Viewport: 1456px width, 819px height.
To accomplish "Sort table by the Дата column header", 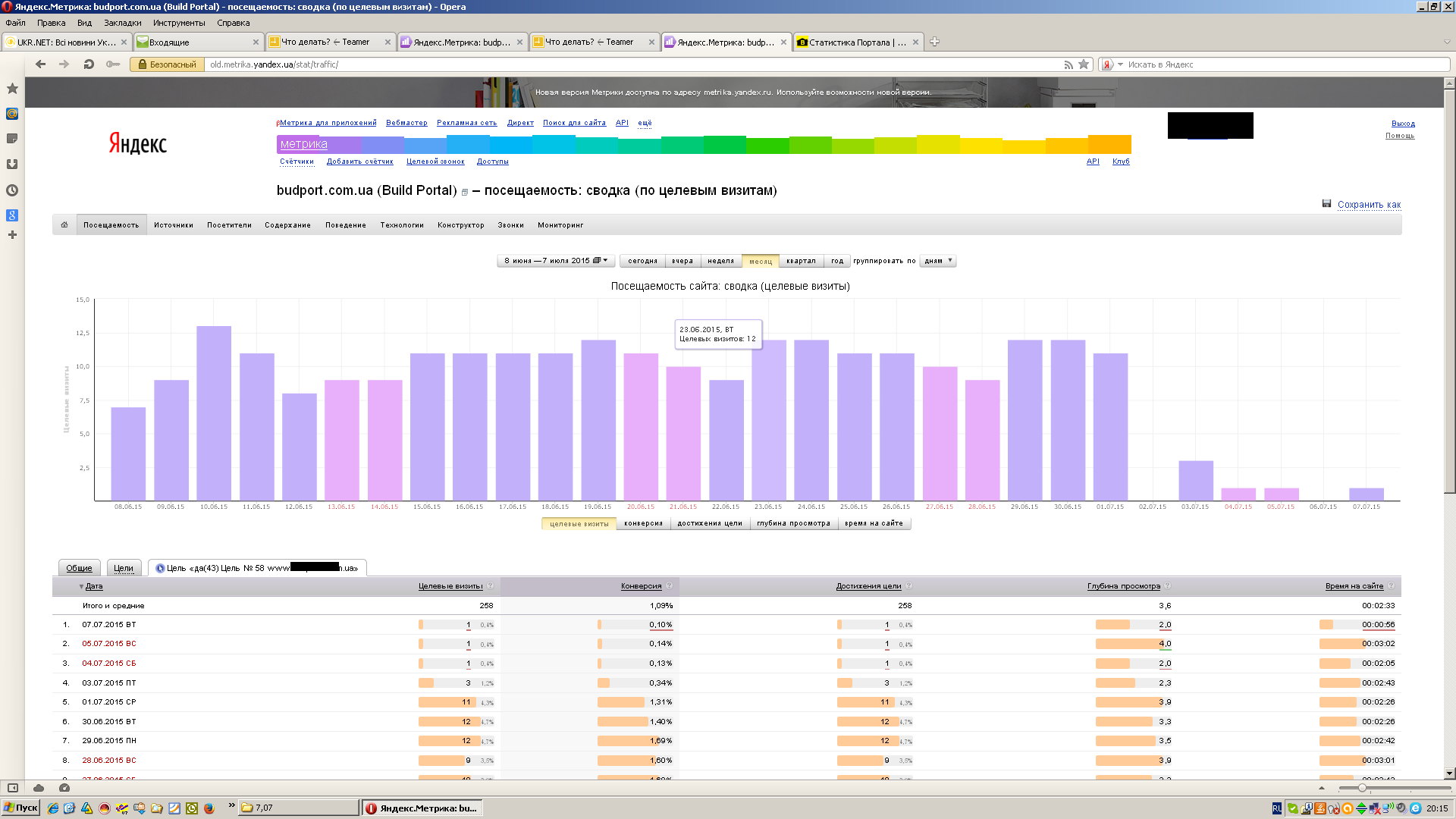I will pos(94,586).
